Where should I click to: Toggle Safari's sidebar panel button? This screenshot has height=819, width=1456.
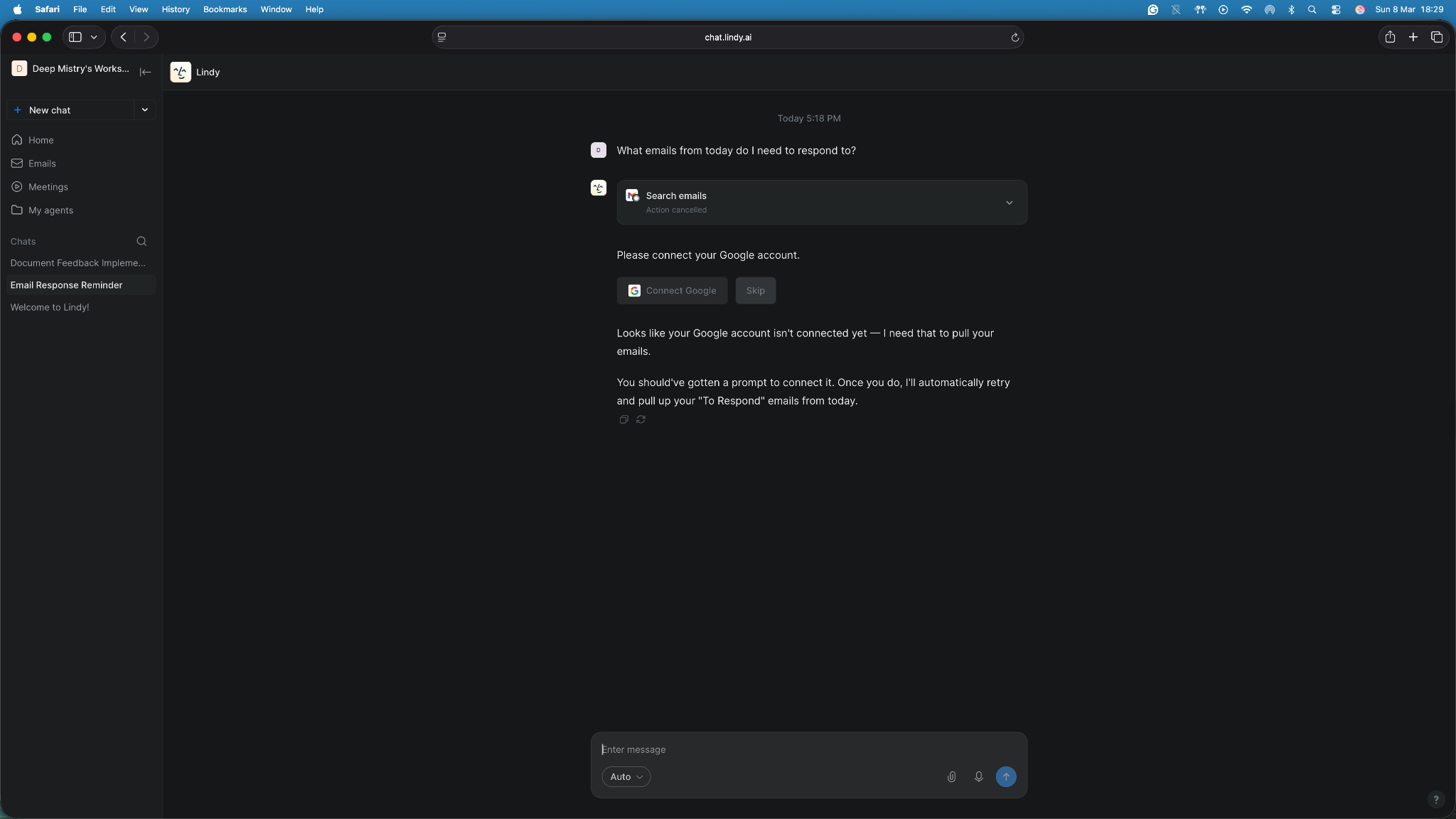[75, 37]
